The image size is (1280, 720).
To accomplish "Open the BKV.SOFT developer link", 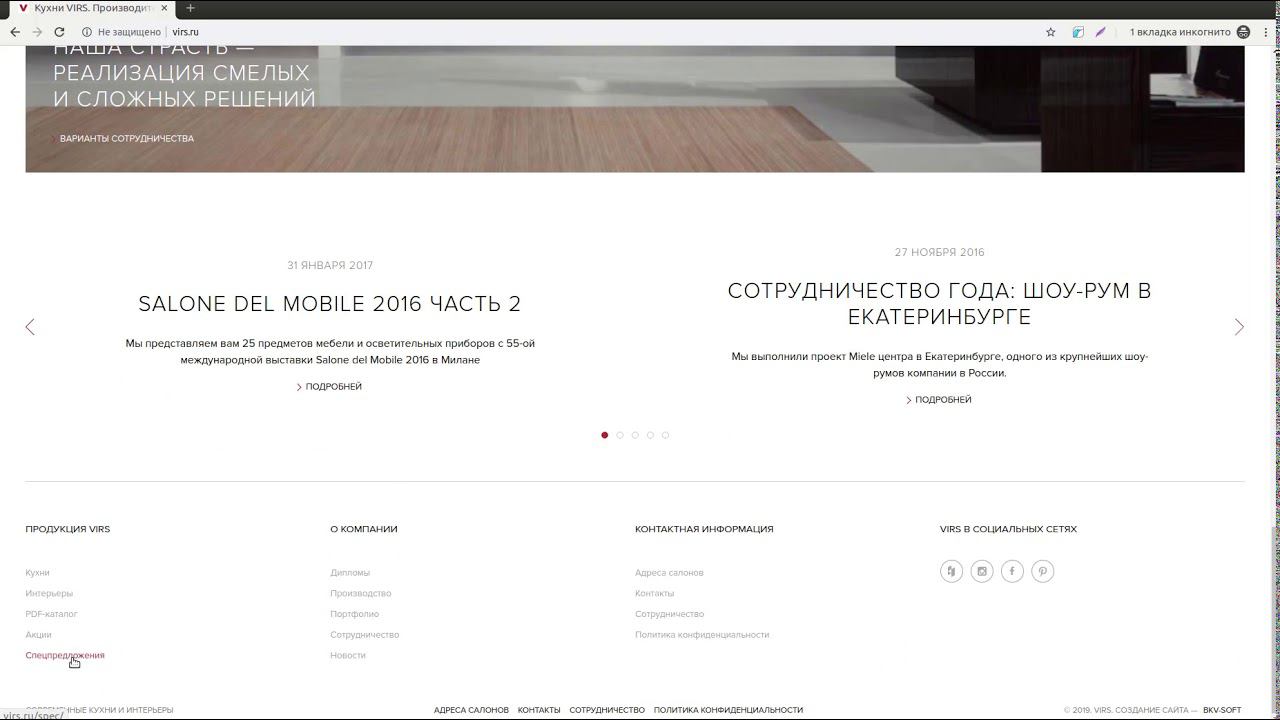I will [x=1222, y=710].
